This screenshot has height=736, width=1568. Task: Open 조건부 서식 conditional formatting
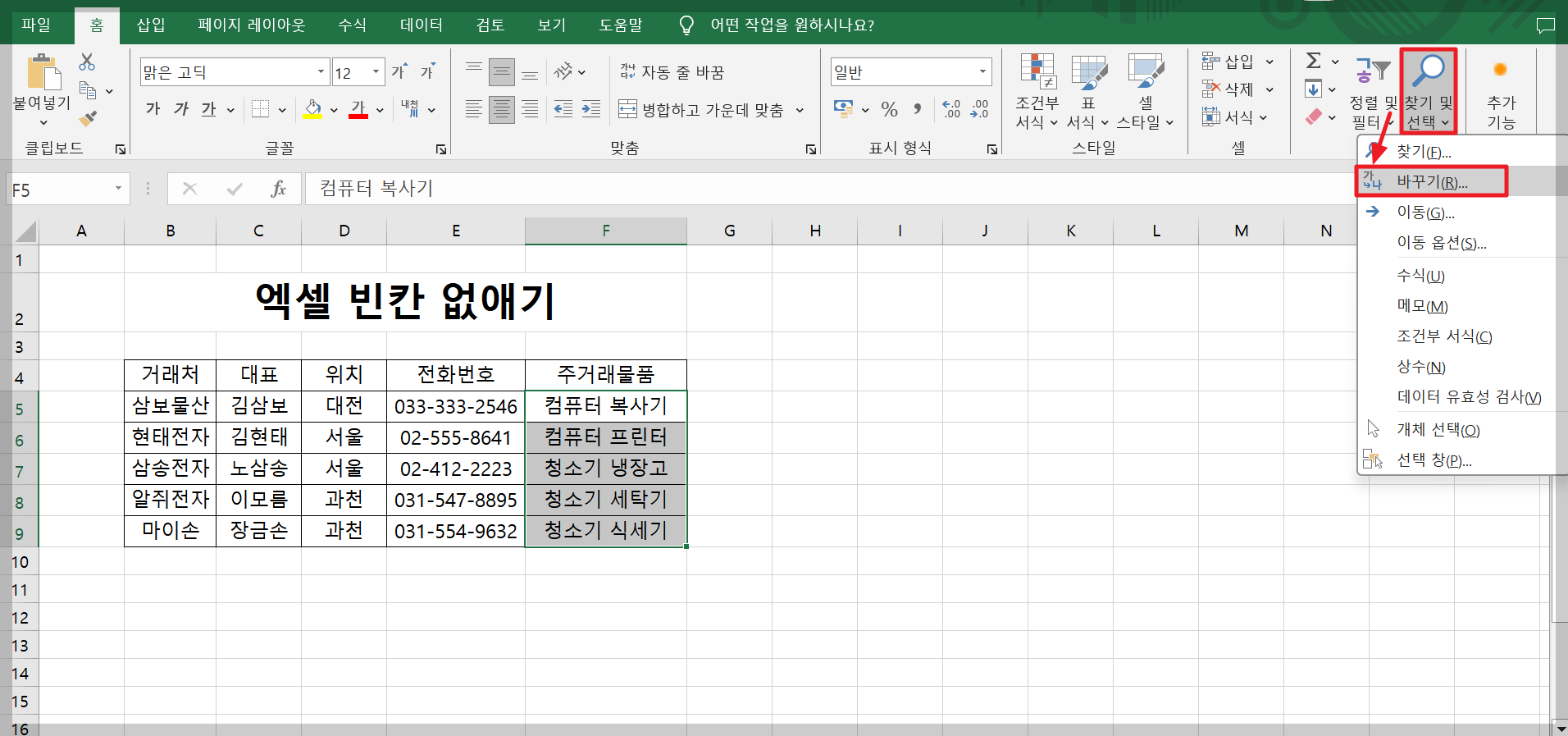(x=1037, y=91)
